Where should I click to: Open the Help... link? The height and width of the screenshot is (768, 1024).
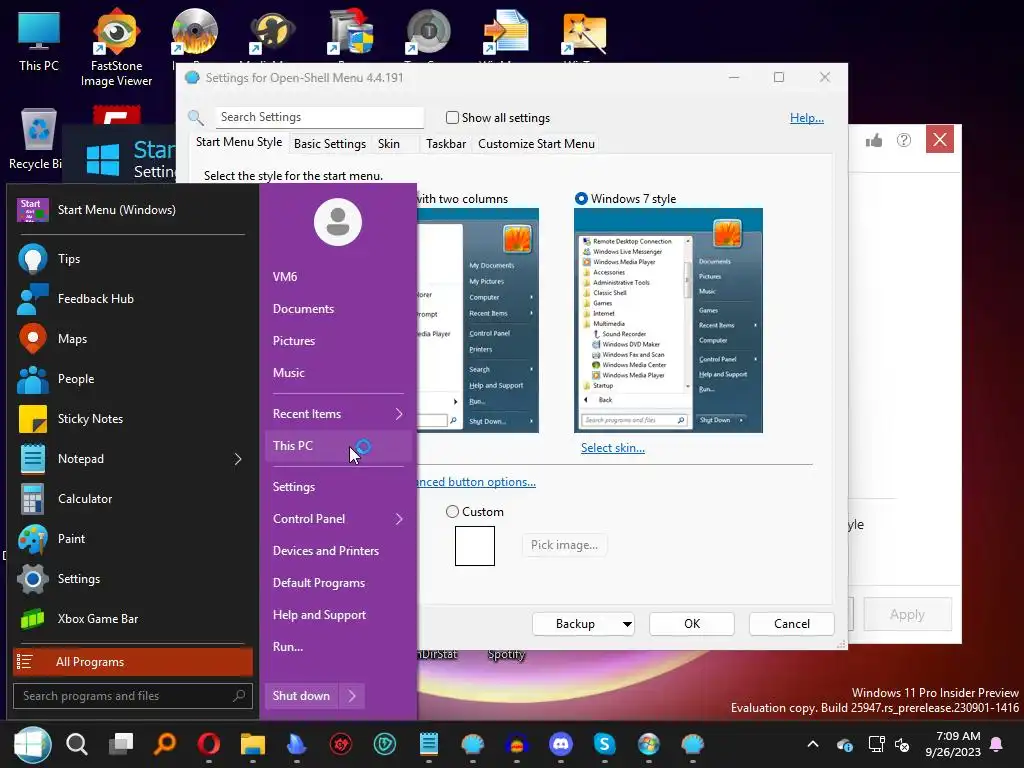click(807, 118)
